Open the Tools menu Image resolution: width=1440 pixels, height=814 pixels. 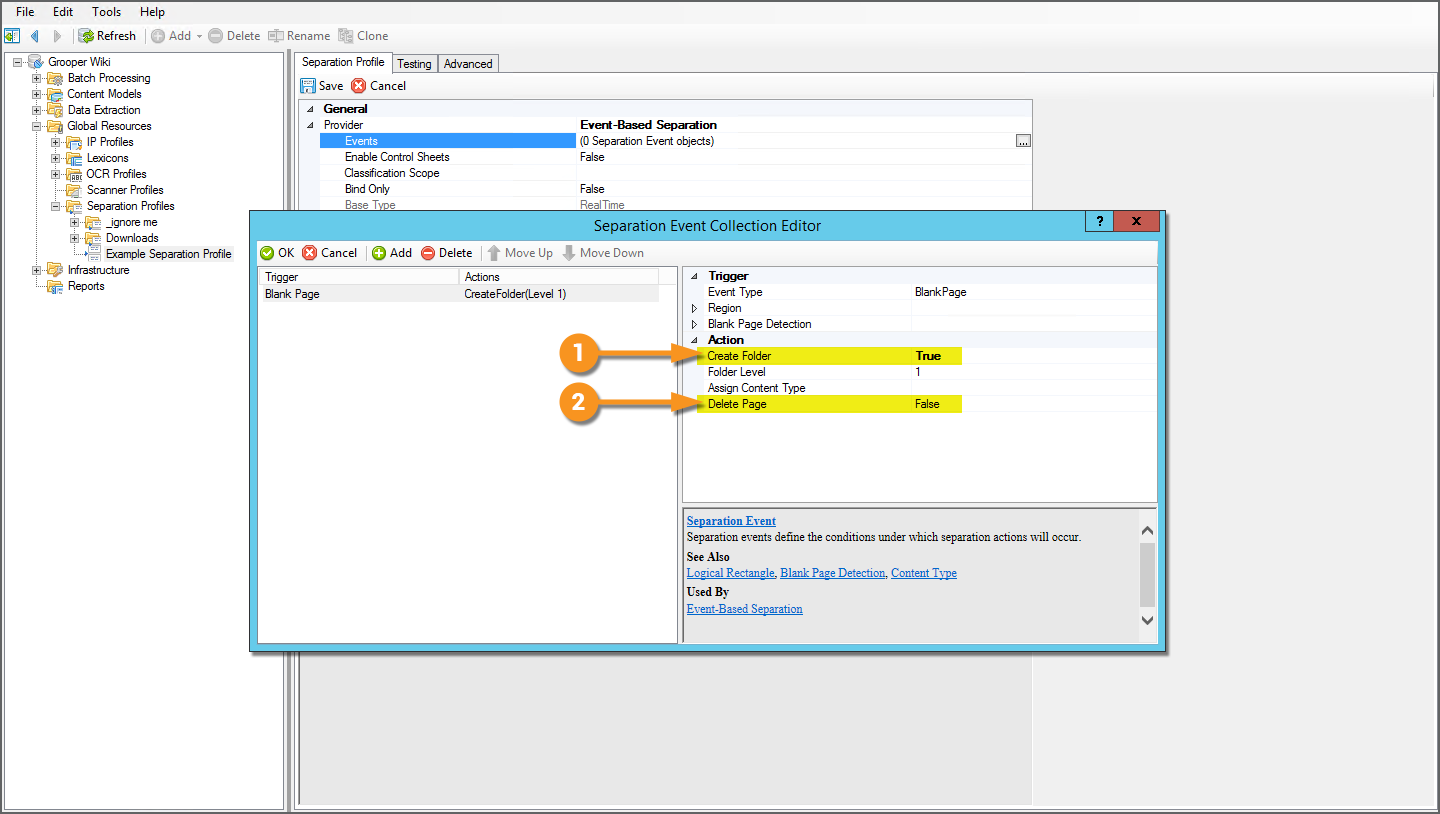tap(106, 12)
